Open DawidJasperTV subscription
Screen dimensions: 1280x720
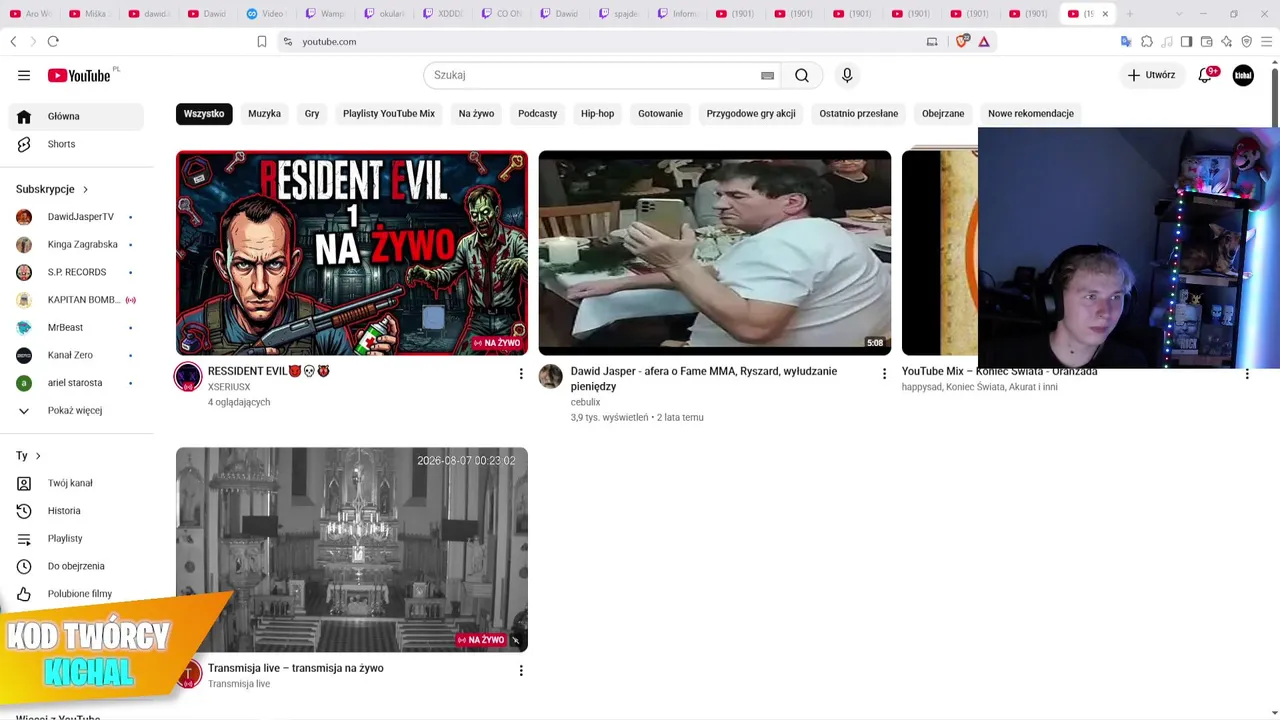[76, 217]
